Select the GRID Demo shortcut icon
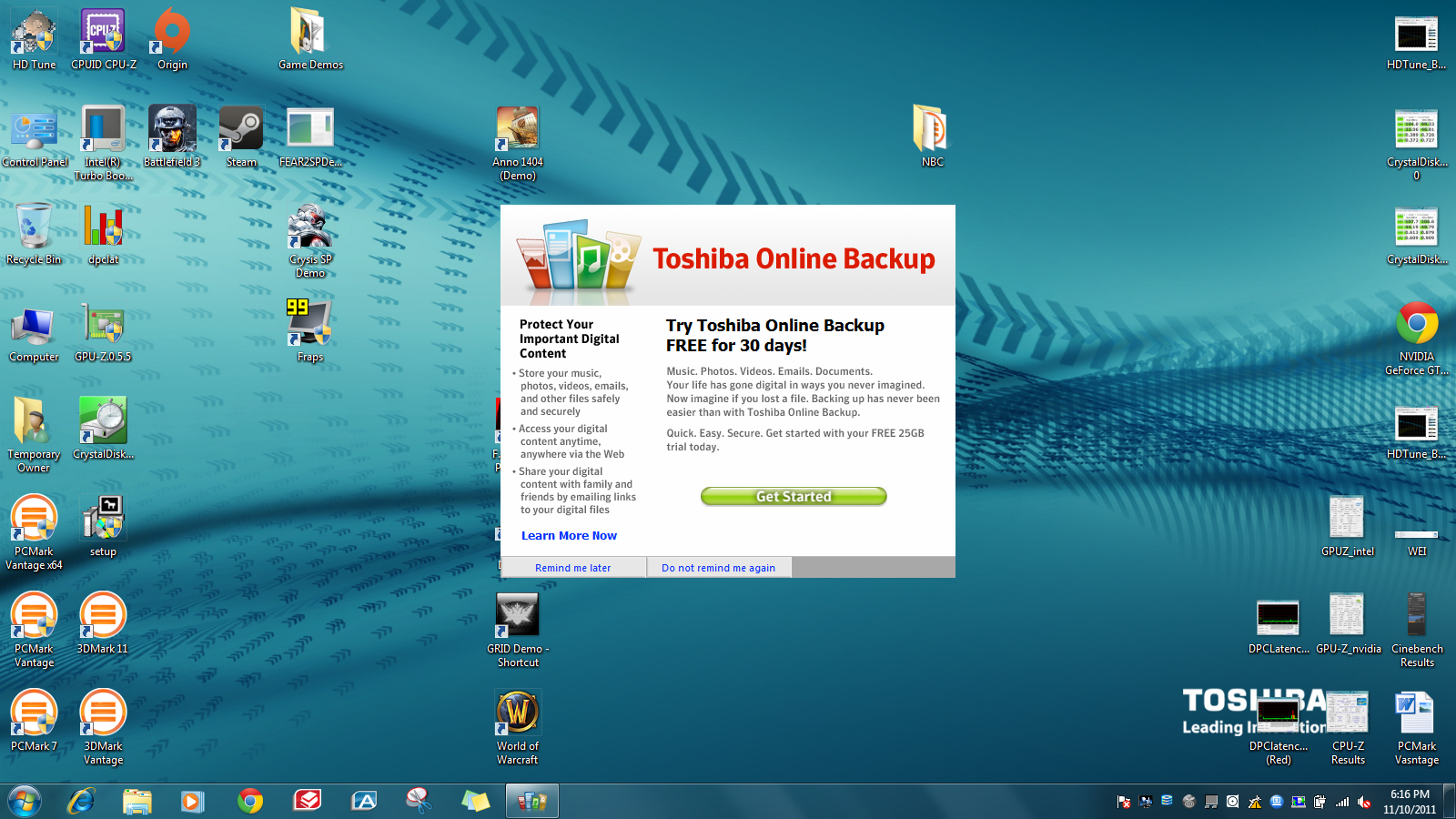The image size is (1456, 819). [x=518, y=630]
